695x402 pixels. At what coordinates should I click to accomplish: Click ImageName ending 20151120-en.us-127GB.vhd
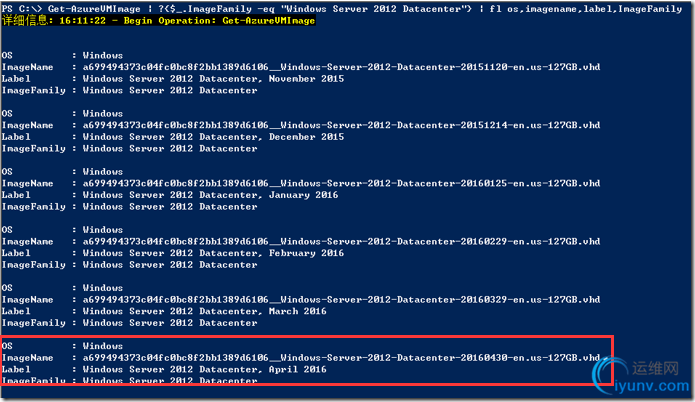(x=301, y=67)
